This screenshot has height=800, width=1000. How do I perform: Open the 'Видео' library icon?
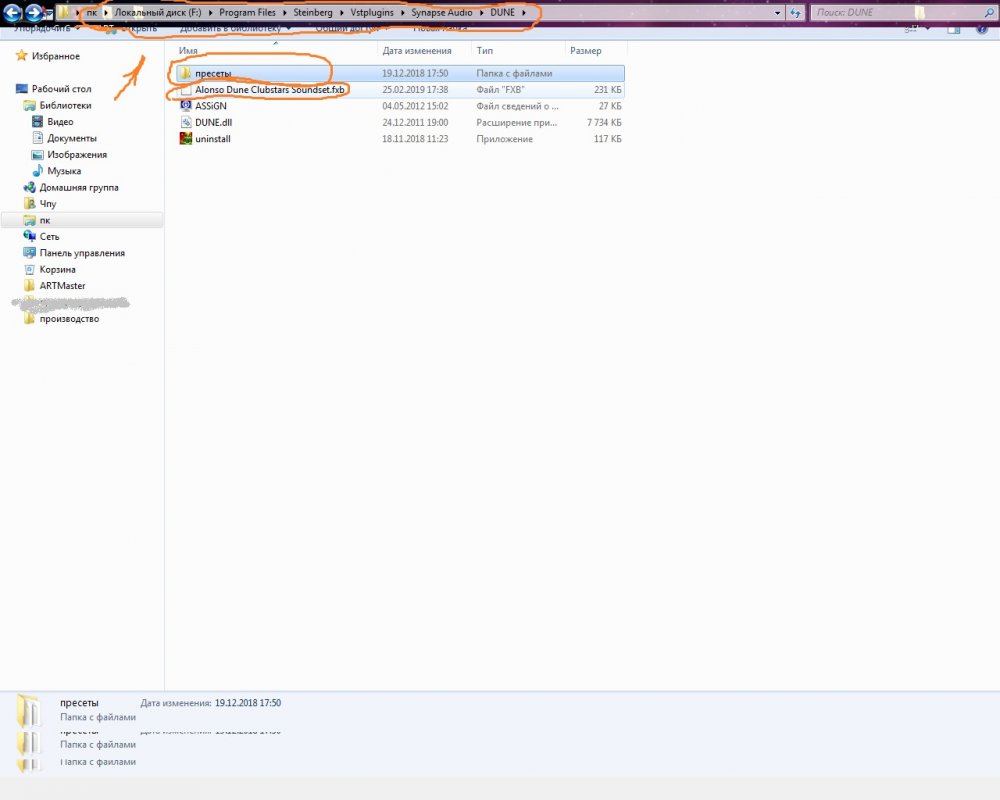coord(37,121)
